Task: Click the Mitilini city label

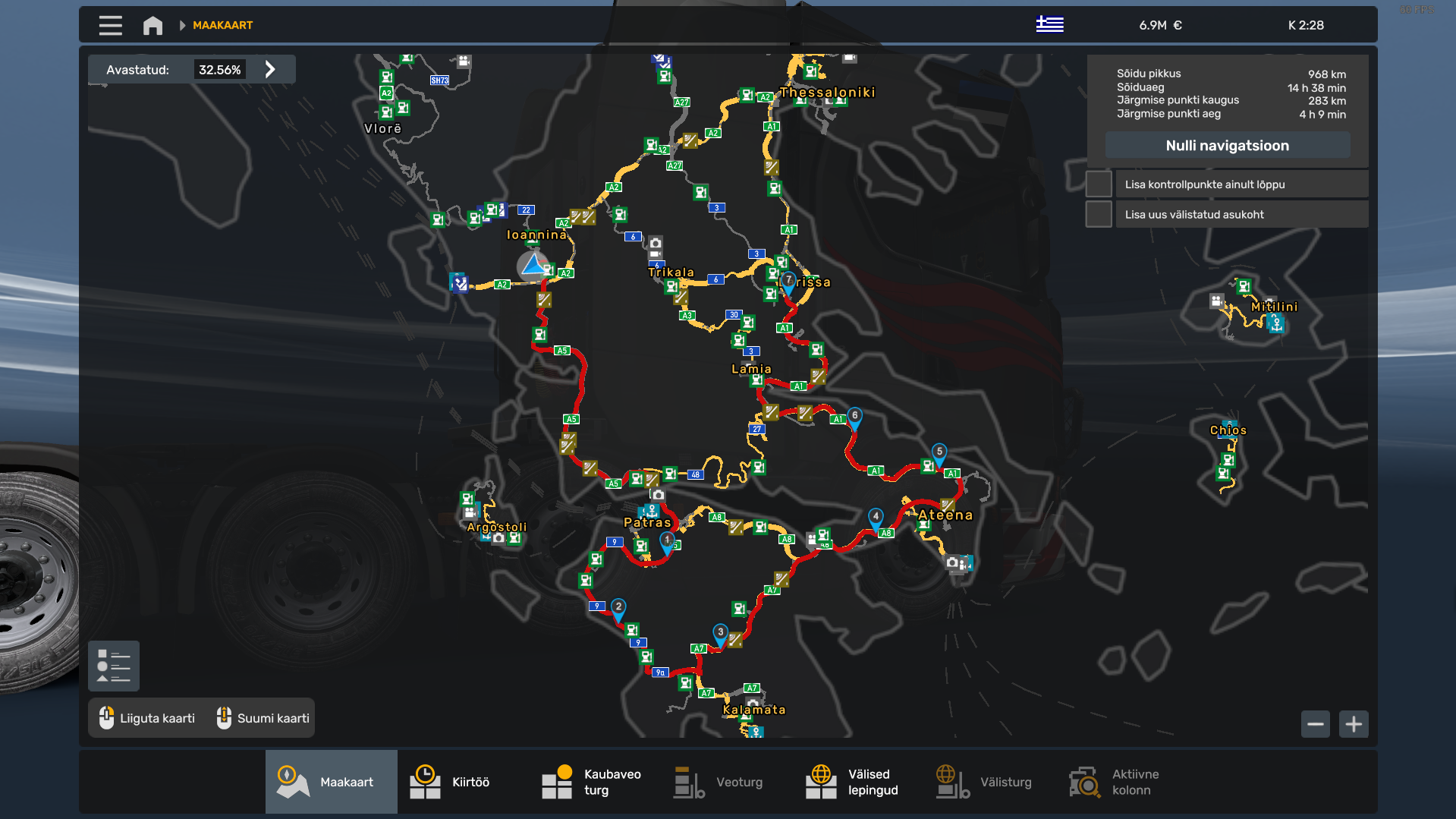Action: [1275, 307]
